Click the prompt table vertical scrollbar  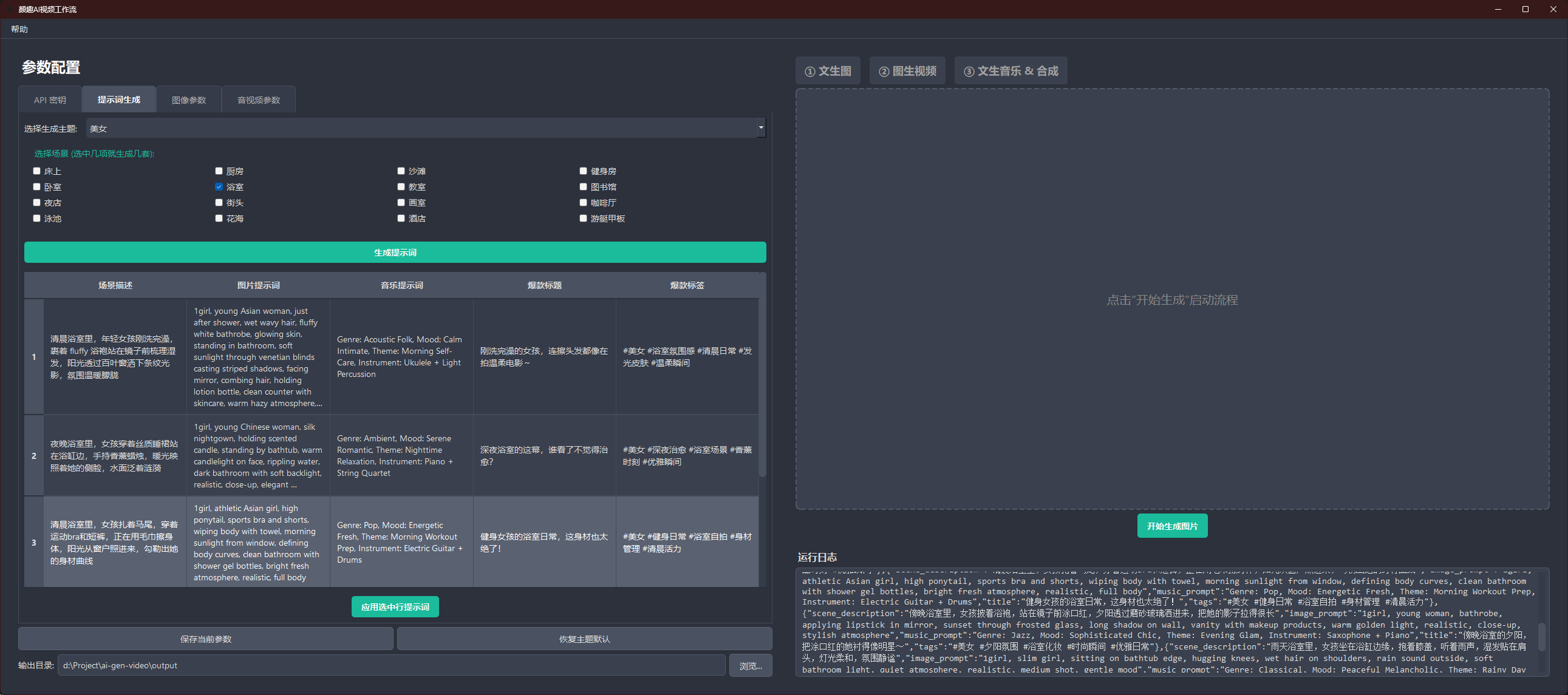[762, 375]
